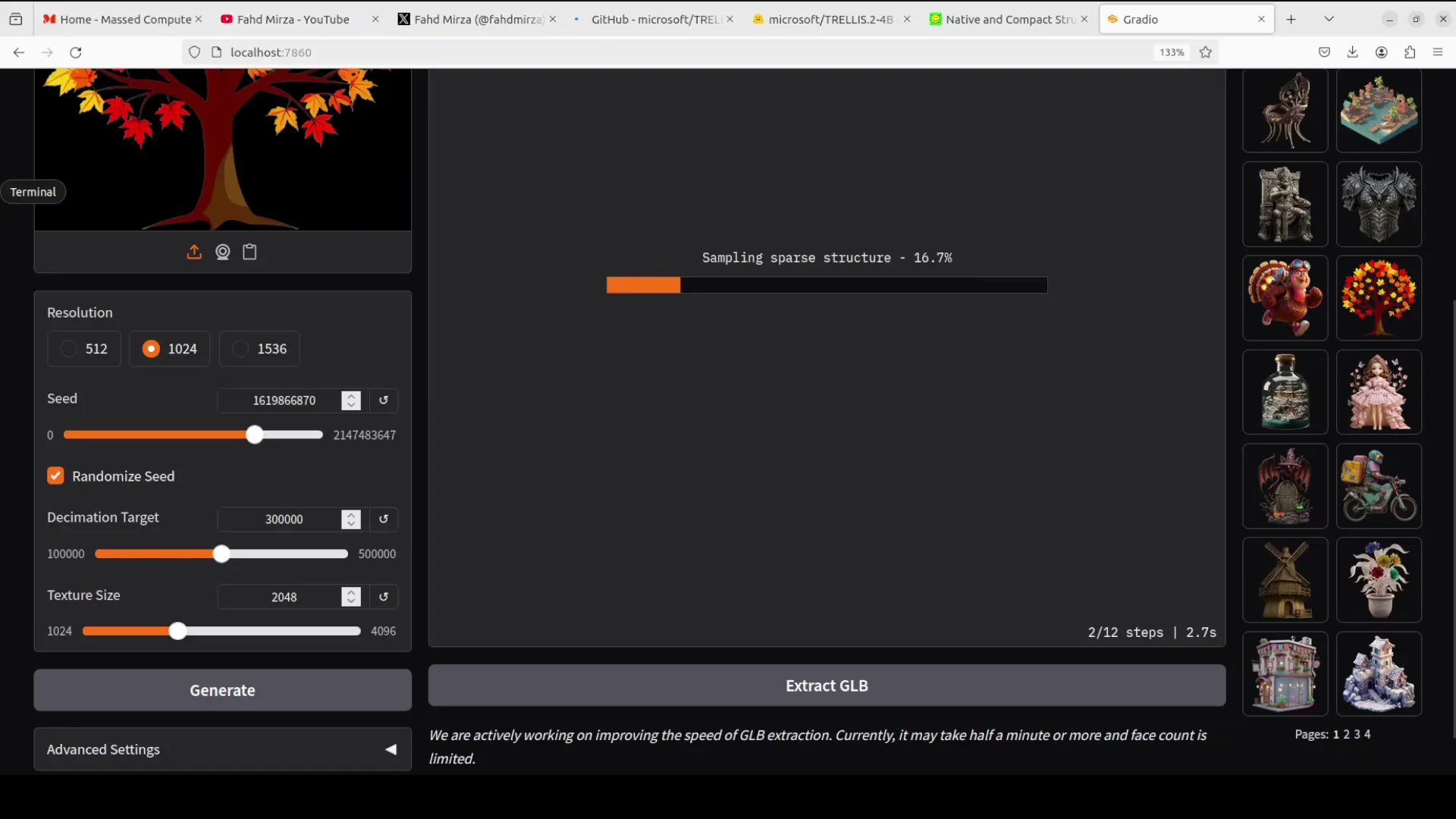Reset the Decimation Target value
Viewport: 1456px width, 819px height.
tap(384, 519)
